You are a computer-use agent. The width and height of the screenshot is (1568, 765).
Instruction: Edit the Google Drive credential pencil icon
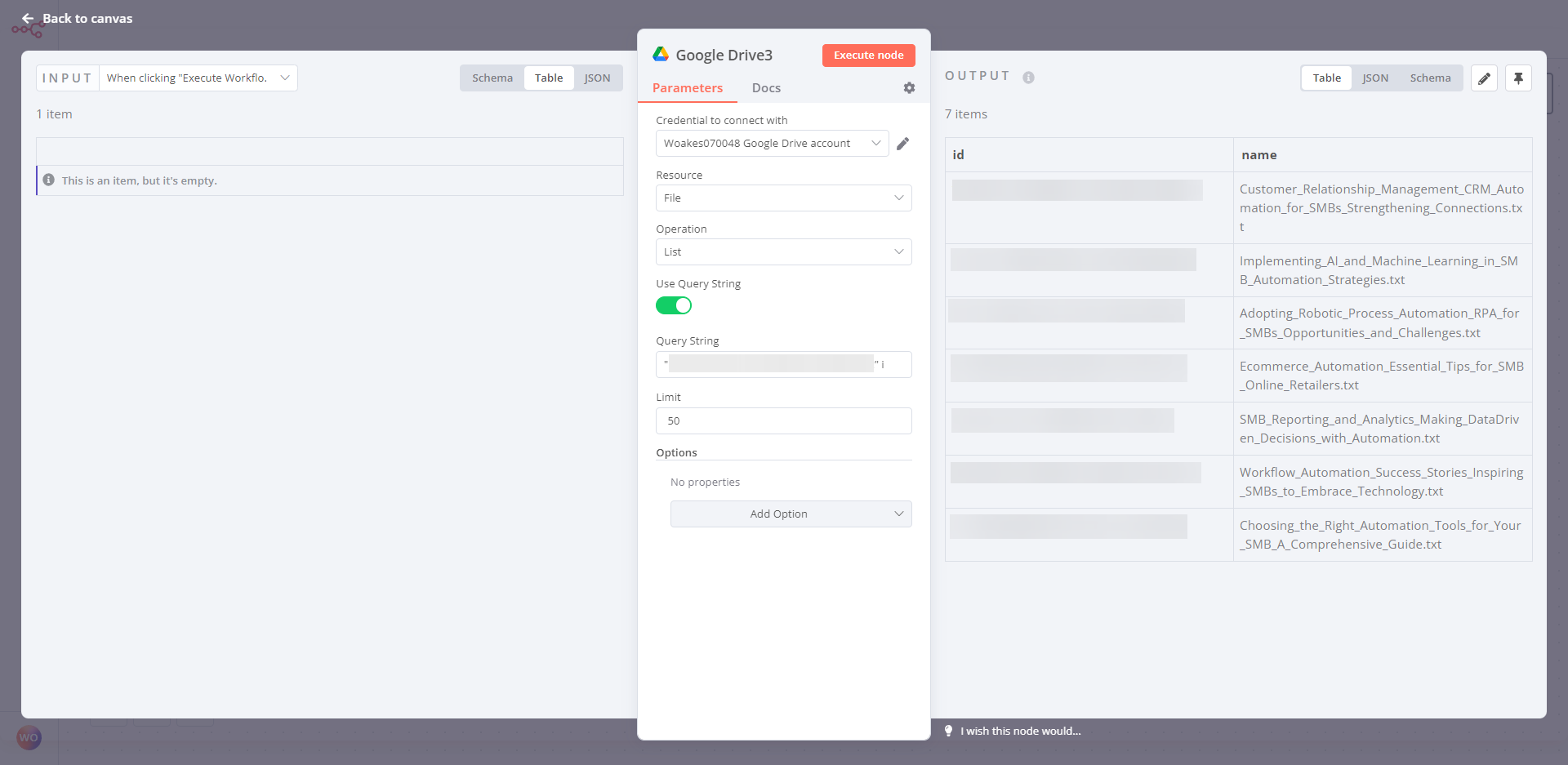[902, 144]
